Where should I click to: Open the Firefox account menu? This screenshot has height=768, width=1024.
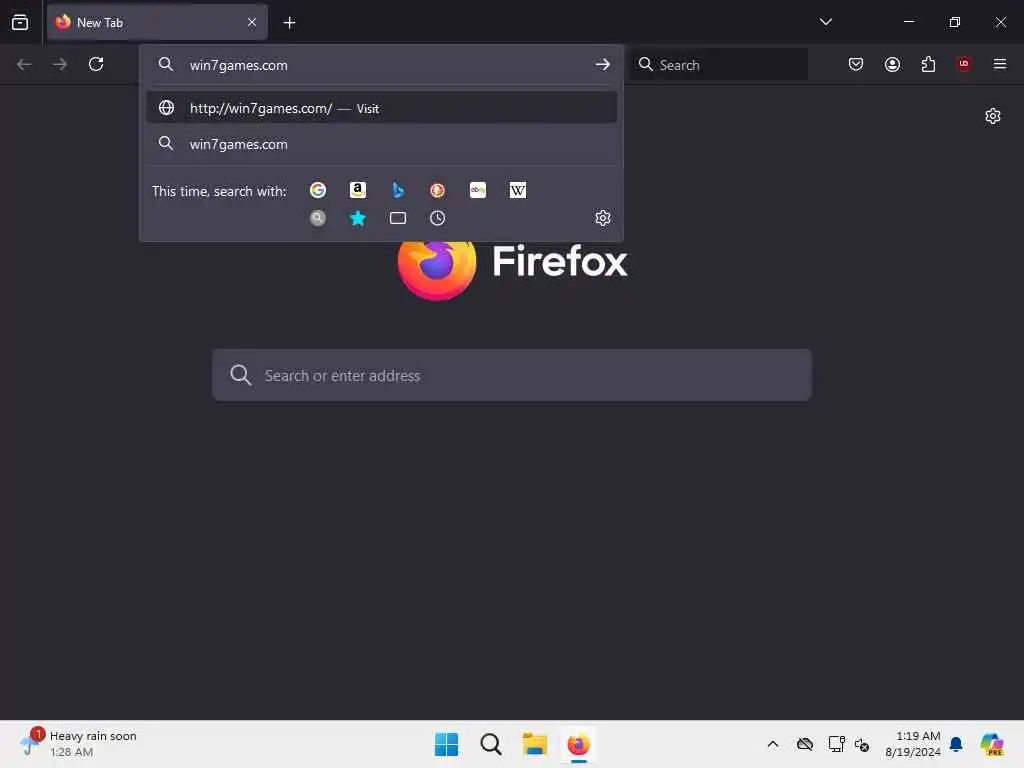click(892, 64)
